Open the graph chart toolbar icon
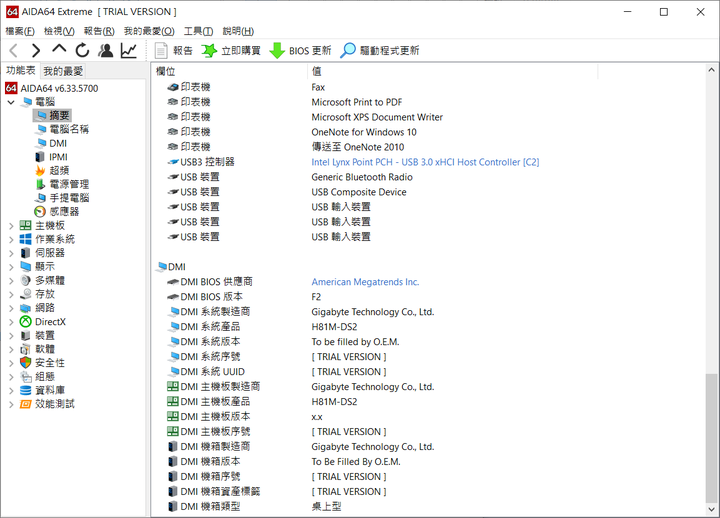 (x=129, y=50)
